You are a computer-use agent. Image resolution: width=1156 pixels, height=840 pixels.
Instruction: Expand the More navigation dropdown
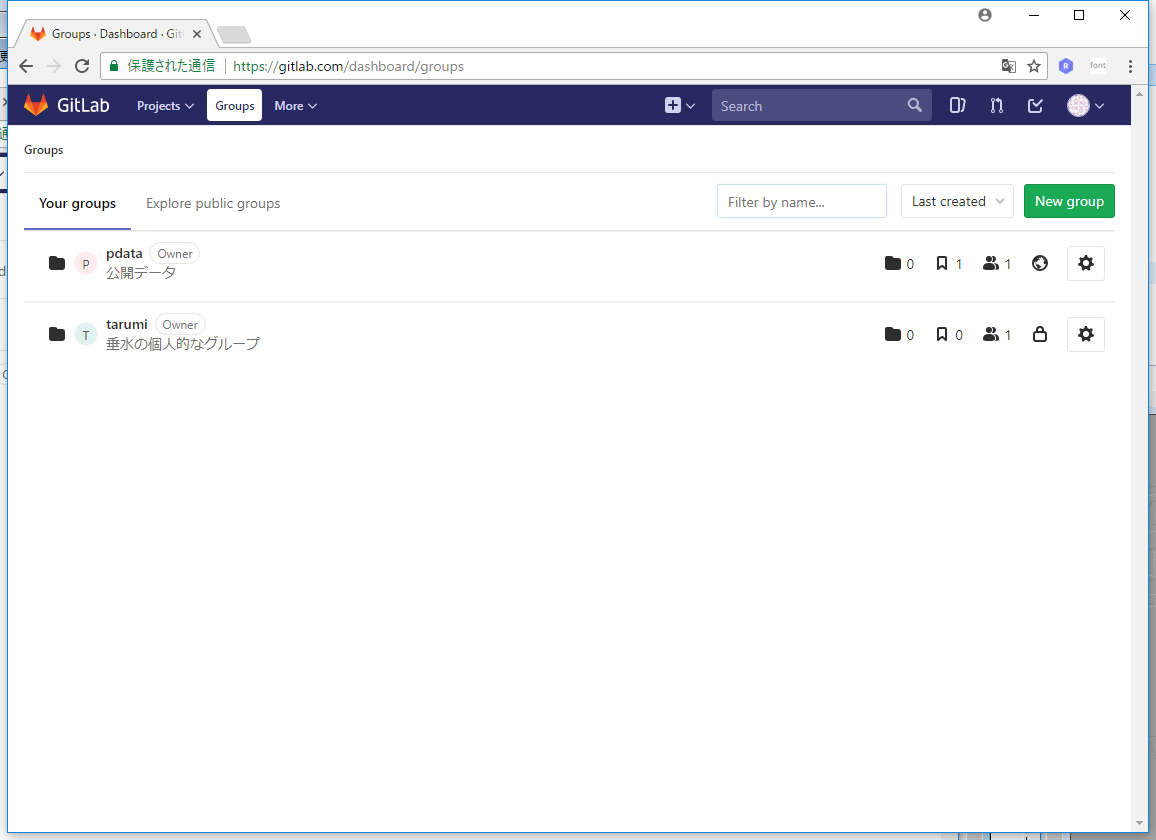[295, 105]
